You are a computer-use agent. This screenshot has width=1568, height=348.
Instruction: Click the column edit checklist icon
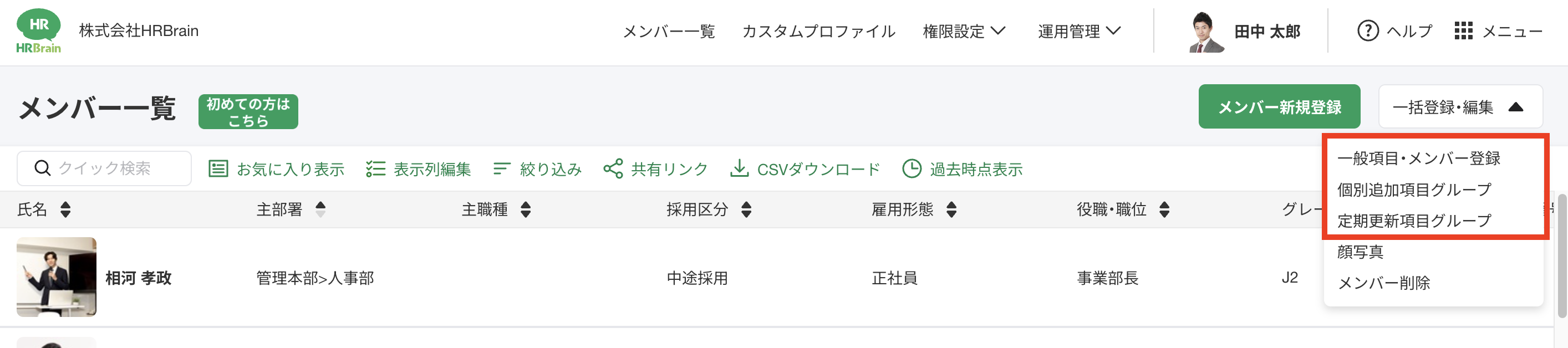[x=375, y=168]
